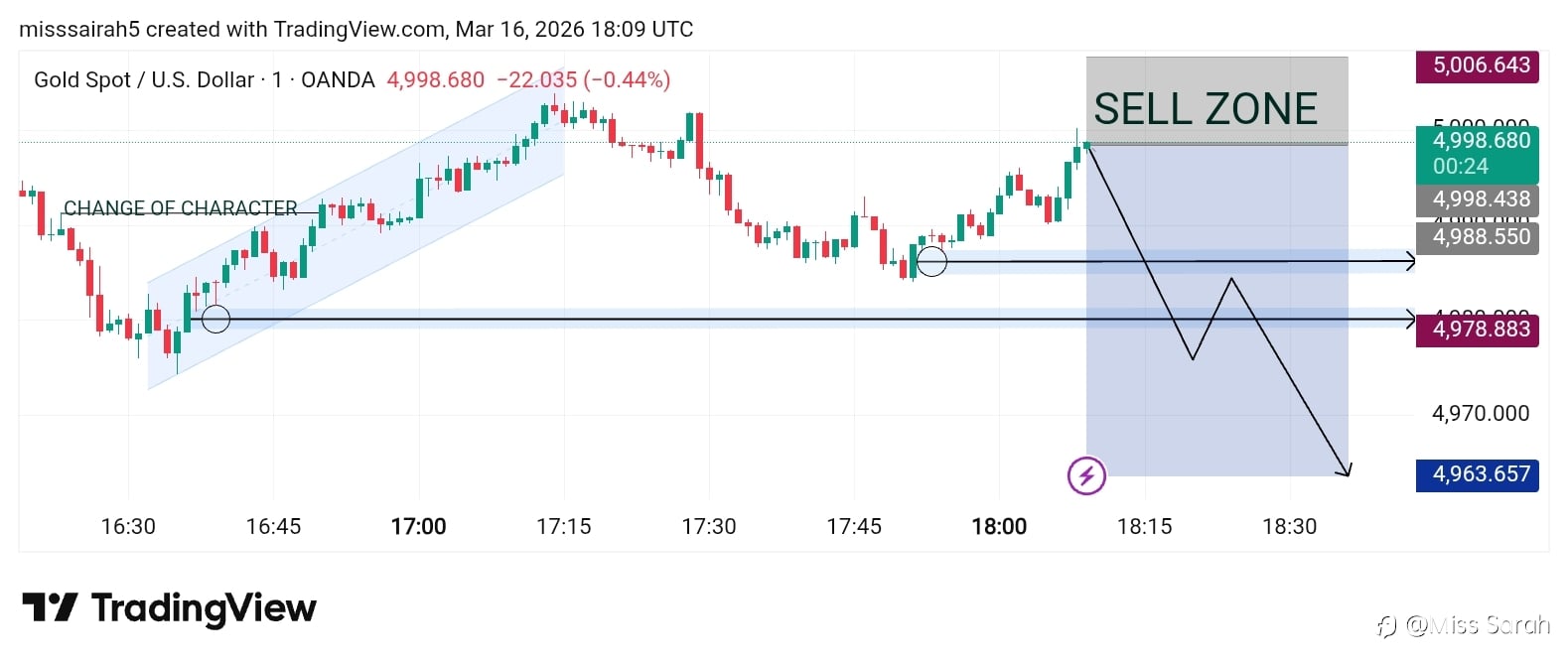The image size is (1568, 664).
Task: Click the circle marker on the lower horizontal line
Action: point(215,320)
